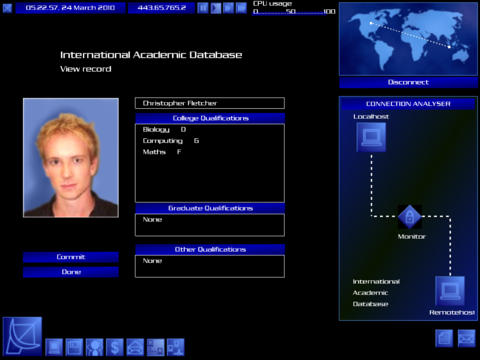Image resolution: width=480 pixels, height=360 pixels.
Task: Click the Commit button
Action: (x=71, y=257)
